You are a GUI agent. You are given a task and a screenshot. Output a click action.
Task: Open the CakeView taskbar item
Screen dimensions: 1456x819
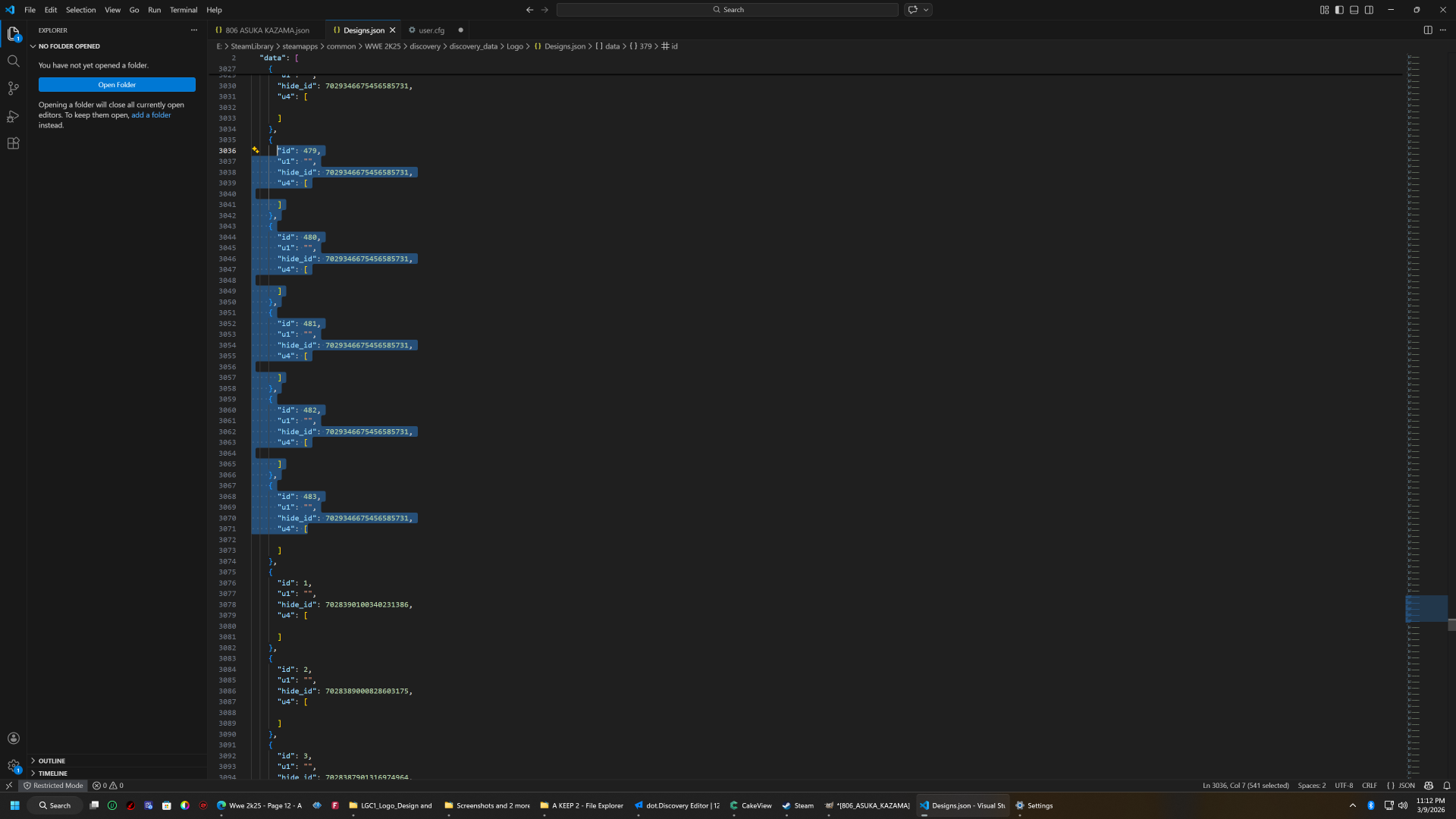(x=751, y=805)
